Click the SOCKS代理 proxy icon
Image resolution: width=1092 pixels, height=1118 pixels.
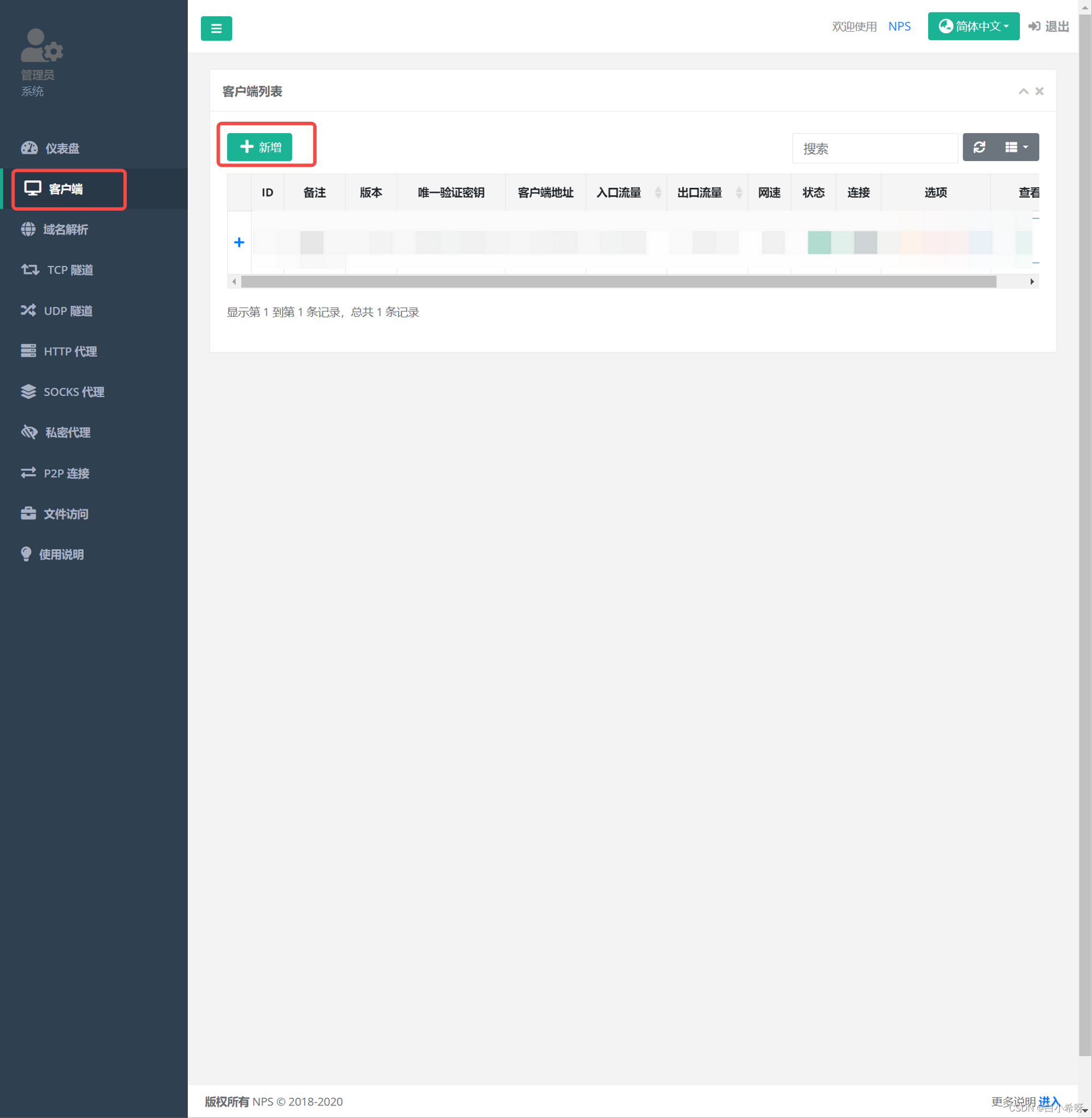click(x=27, y=391)
